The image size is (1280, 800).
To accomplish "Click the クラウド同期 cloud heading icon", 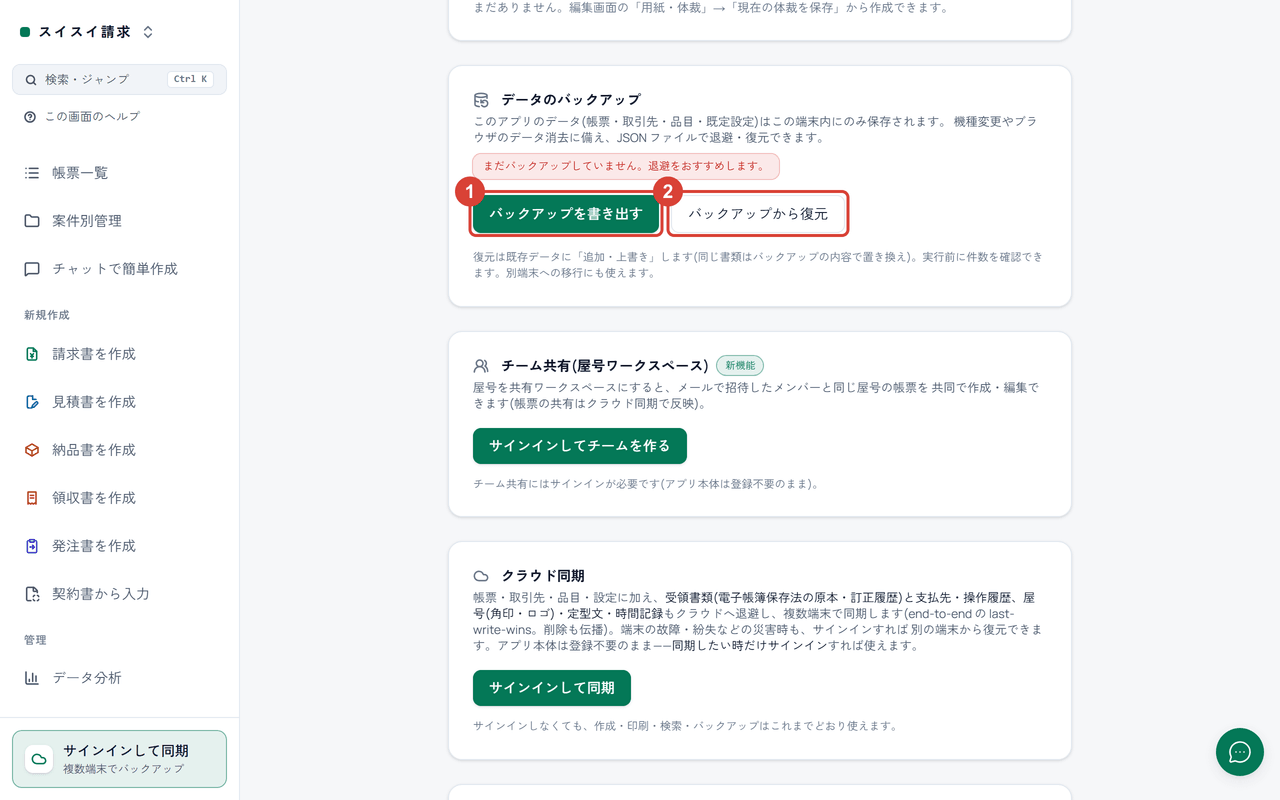I will [x=481, y=577].
